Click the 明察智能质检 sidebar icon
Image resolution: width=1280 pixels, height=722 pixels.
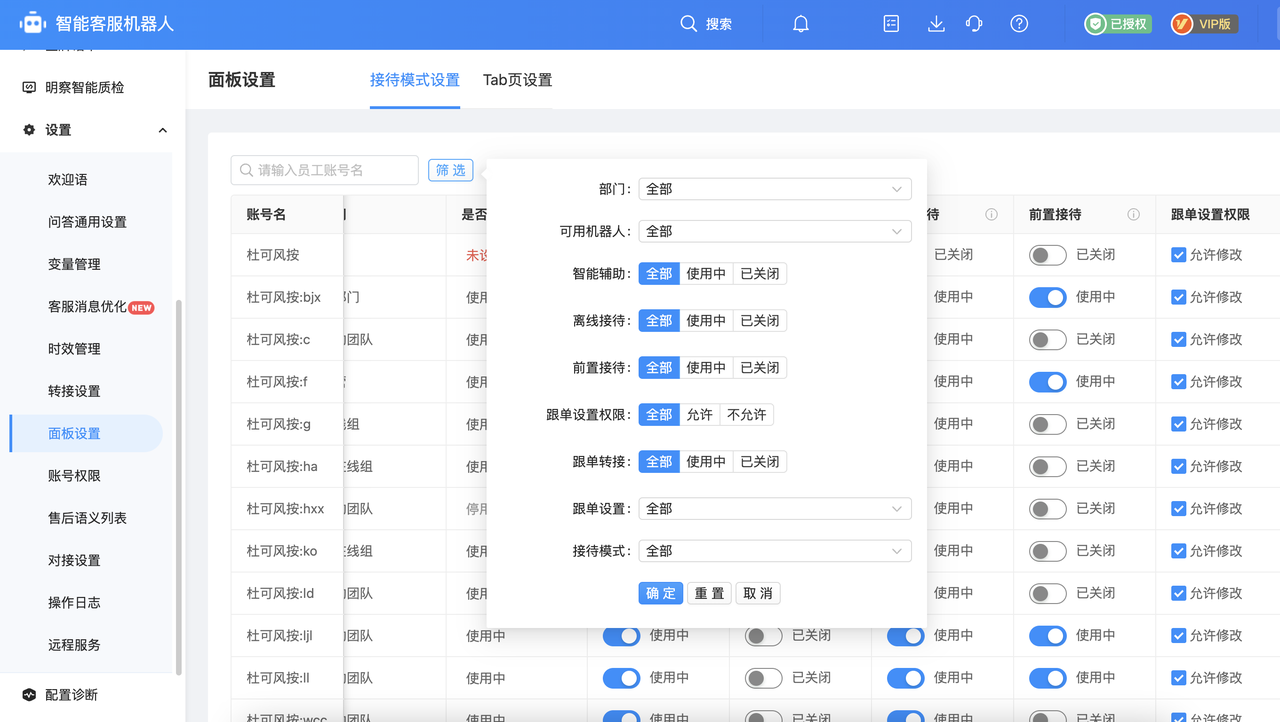pos(29,88)
